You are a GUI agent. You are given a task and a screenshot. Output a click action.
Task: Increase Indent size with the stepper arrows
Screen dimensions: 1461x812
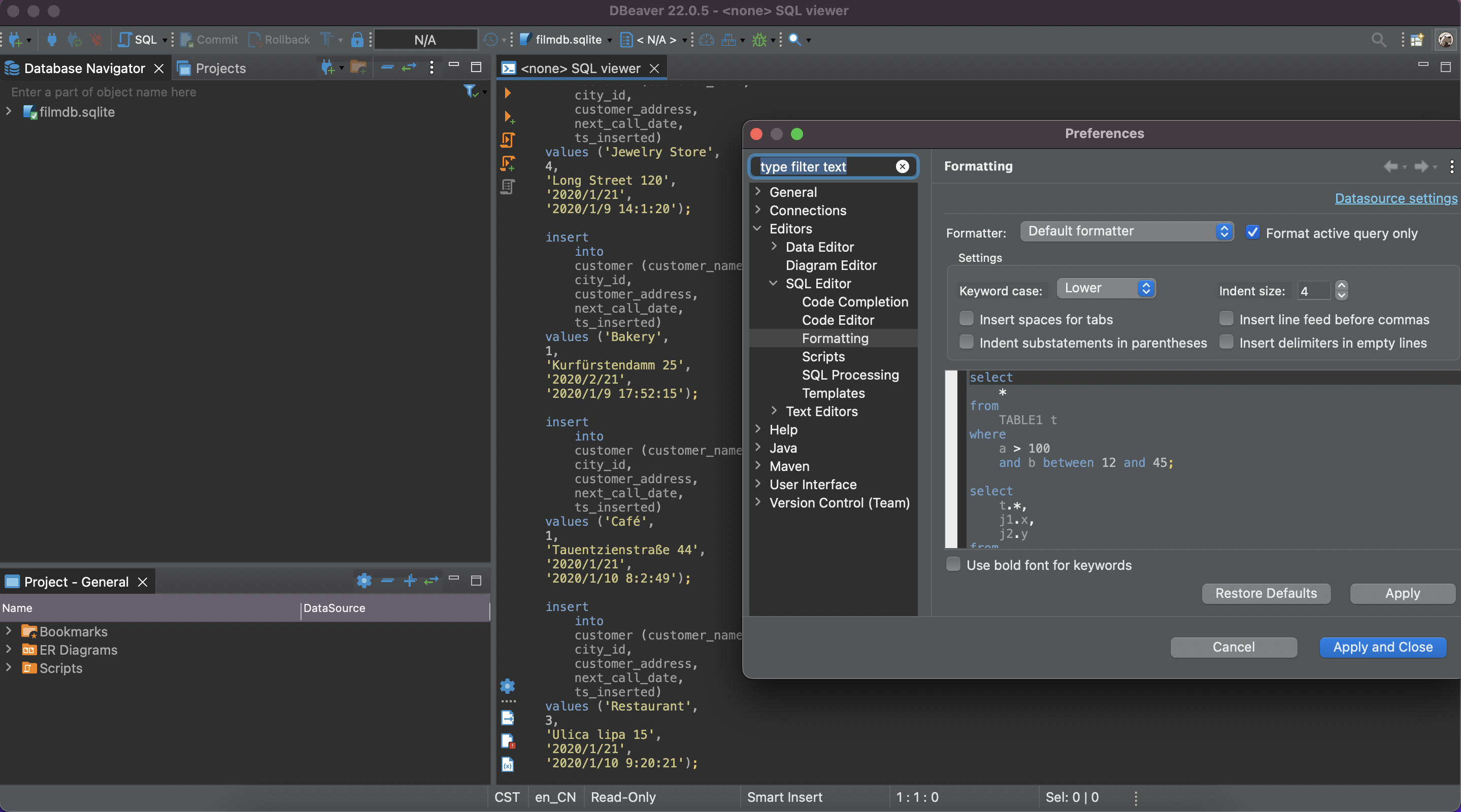pos(1341,286)
